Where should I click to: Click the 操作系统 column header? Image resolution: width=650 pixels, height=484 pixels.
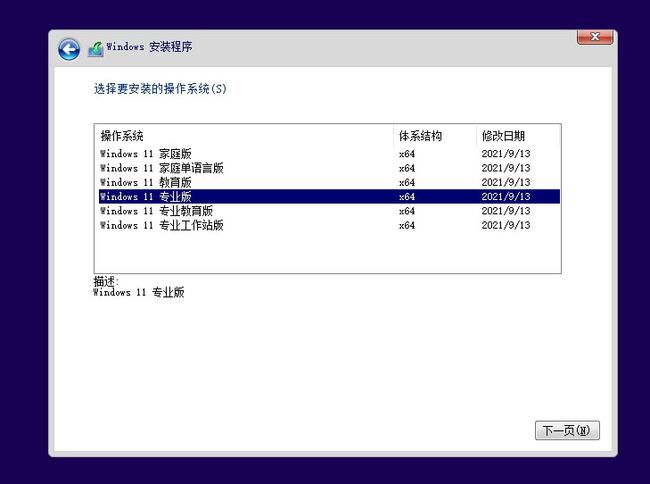[x=246, y=136]
